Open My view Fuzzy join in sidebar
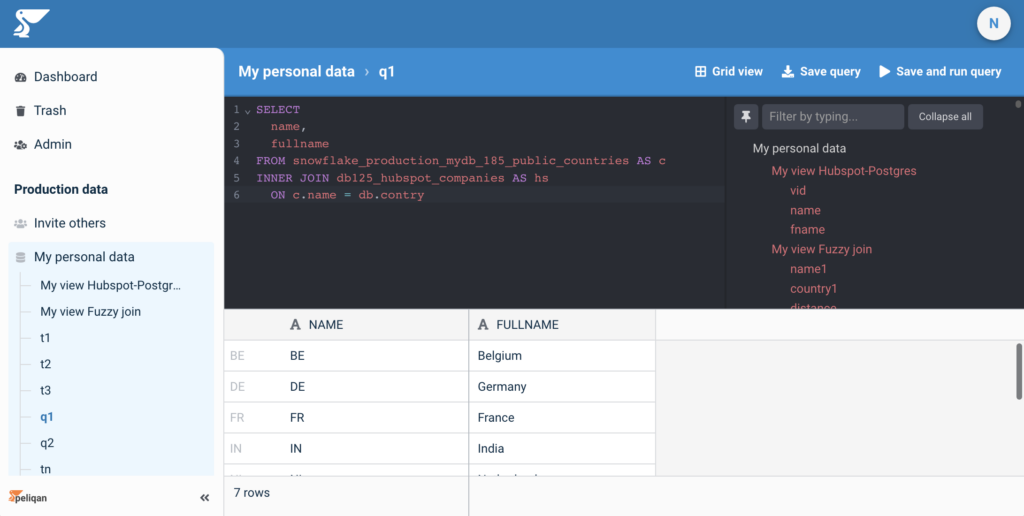Viewport: 1024px width, 516px height. click(91, 312)
